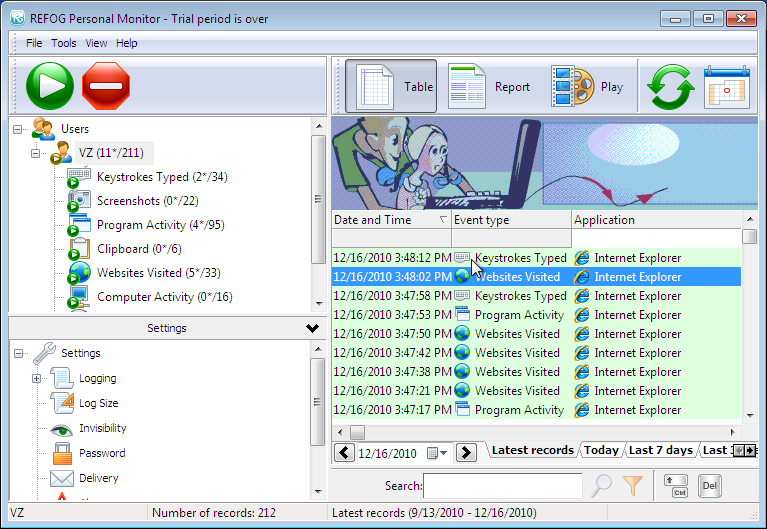Open Invisibility settings with the eye icon
The image size is (767, 529).
62,429
